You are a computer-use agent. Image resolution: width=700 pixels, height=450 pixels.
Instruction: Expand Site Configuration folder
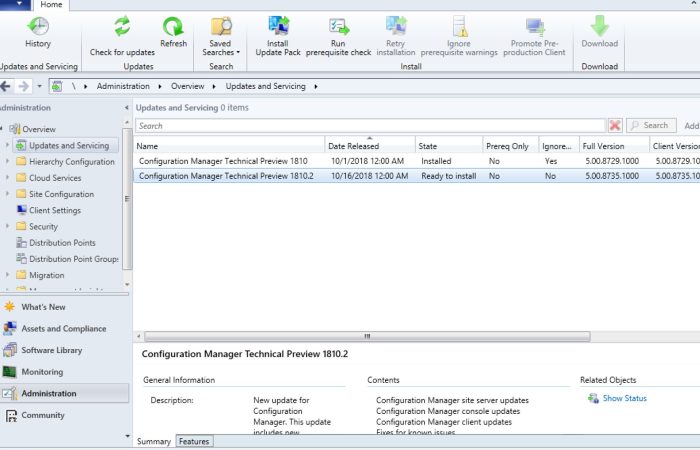point(7,194)
